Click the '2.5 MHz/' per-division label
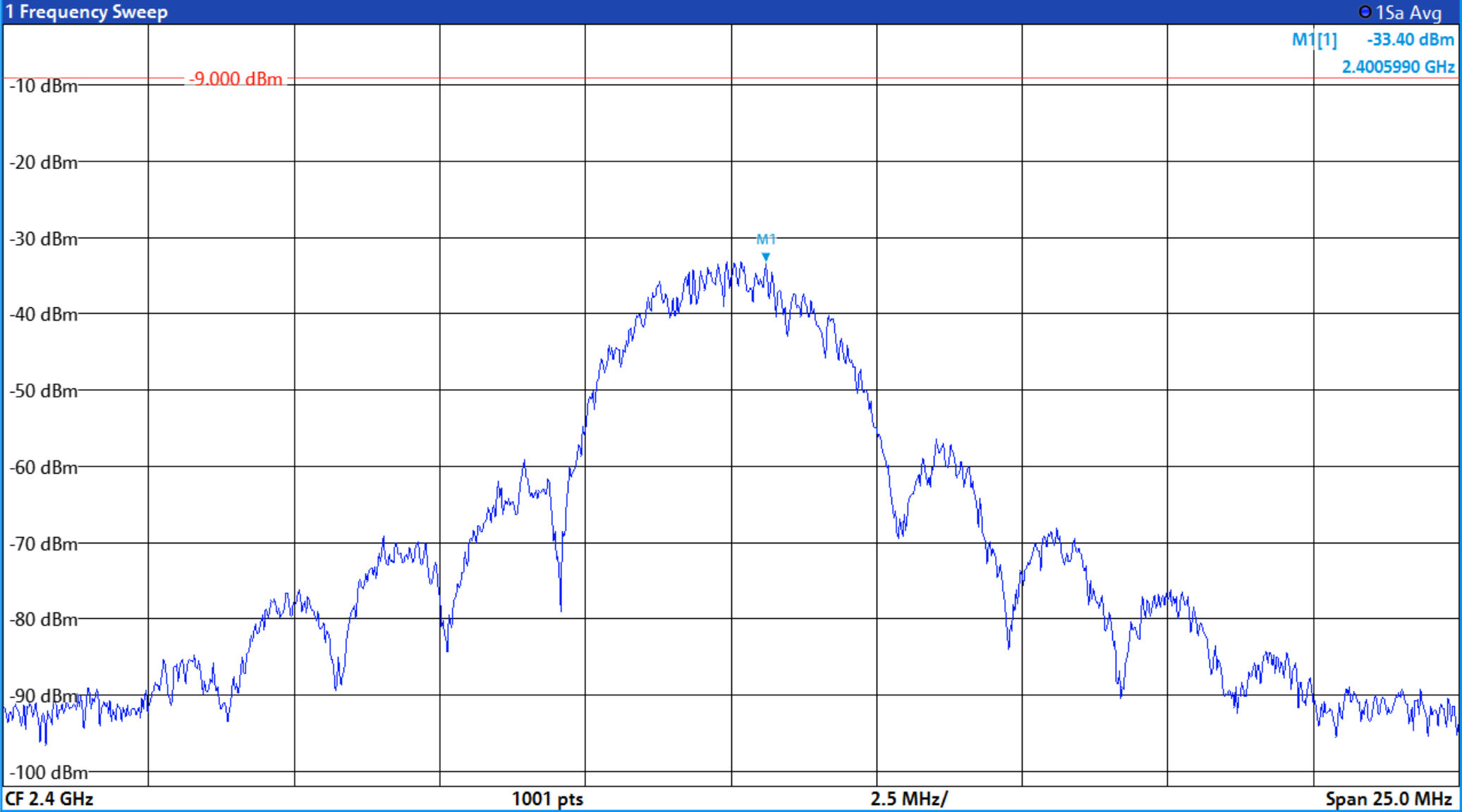 coord(909,799)
